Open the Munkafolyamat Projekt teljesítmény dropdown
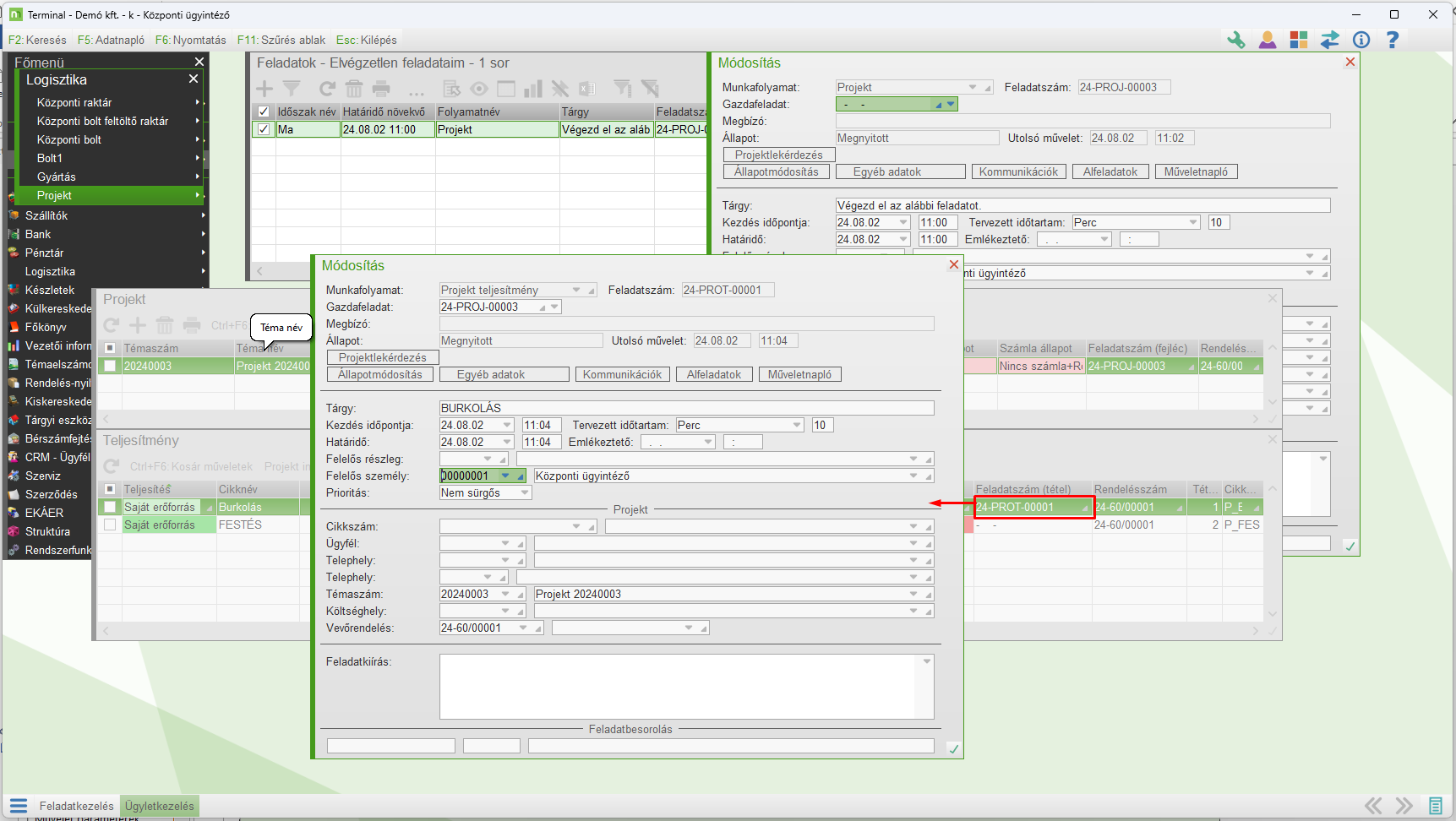 pyautogui.click(x=576, y=290)
